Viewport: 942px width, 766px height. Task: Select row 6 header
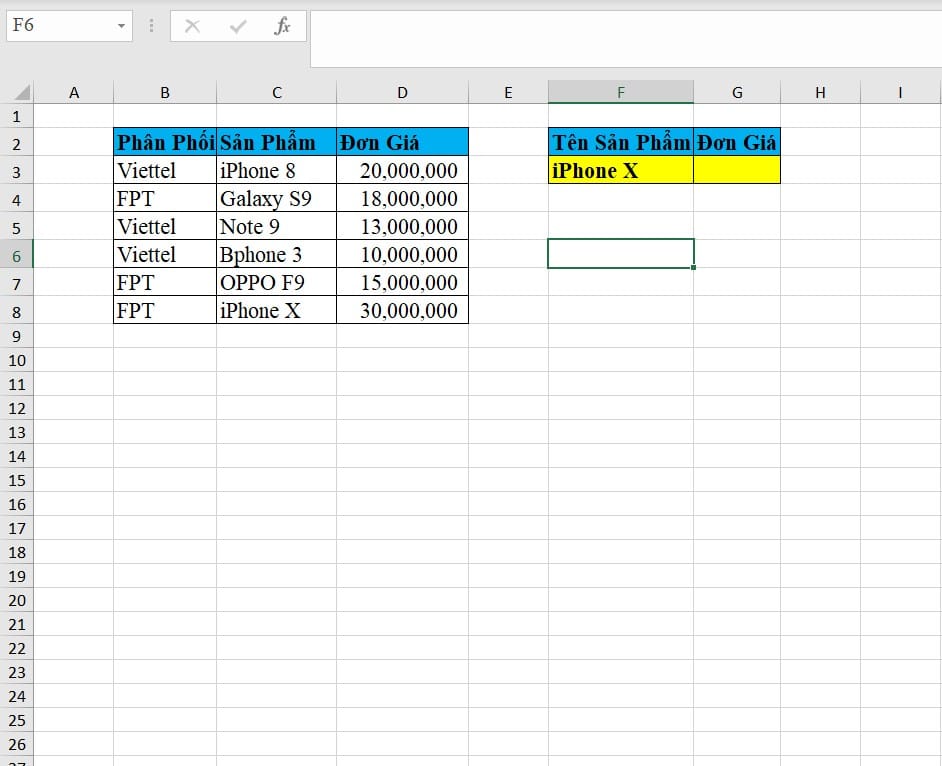(17, 256)
